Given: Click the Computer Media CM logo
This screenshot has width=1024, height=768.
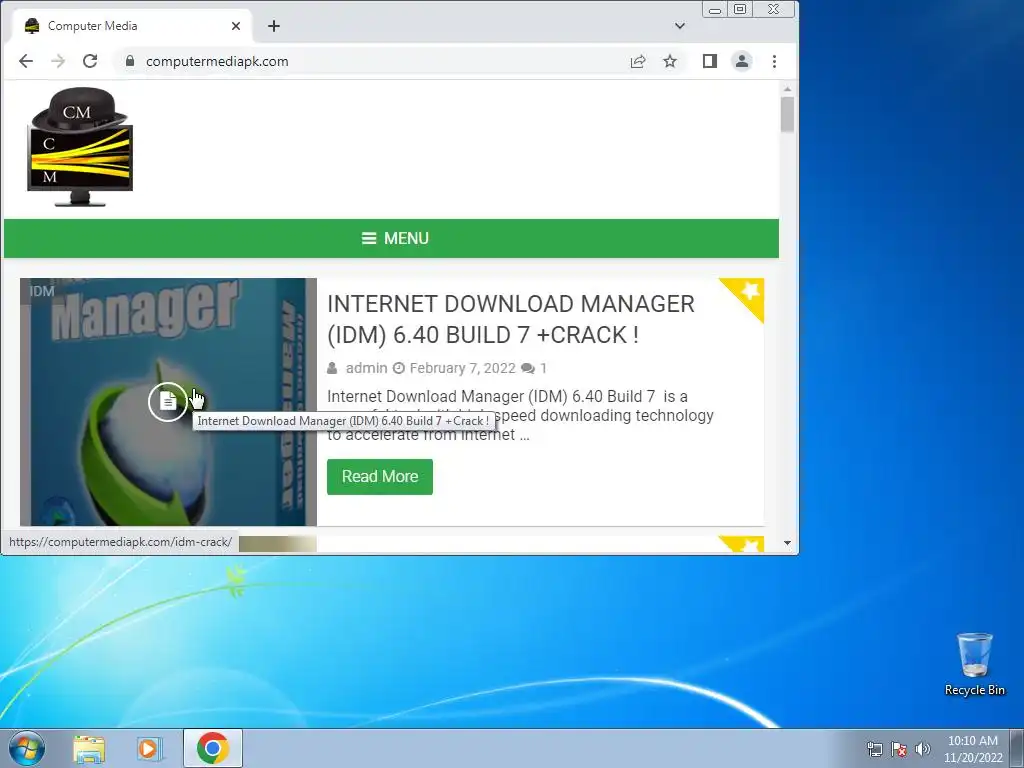Looking at the screenshot, I should click(80, 147).
